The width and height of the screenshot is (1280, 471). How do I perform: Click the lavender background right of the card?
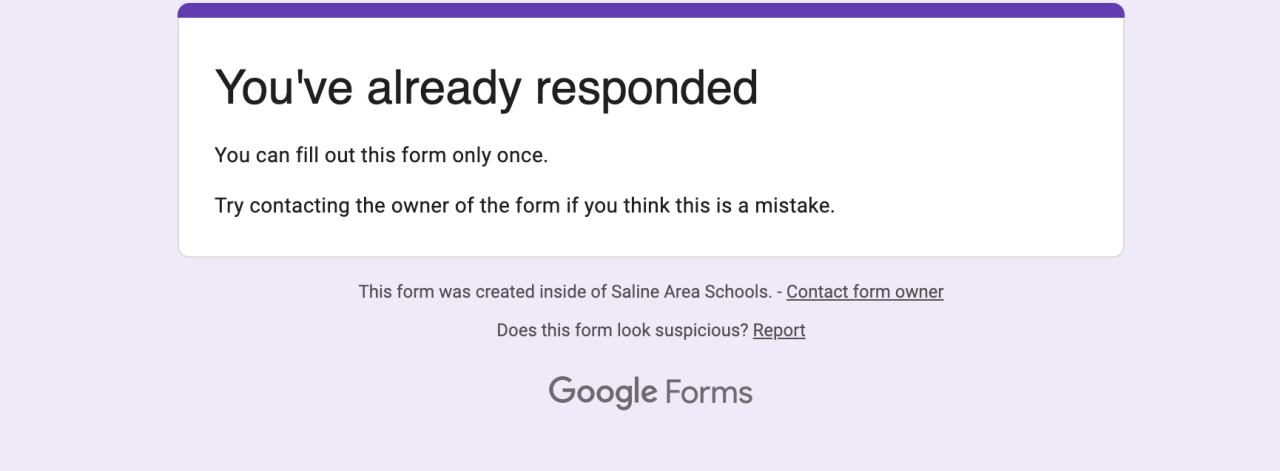(x=1200, y=200)
